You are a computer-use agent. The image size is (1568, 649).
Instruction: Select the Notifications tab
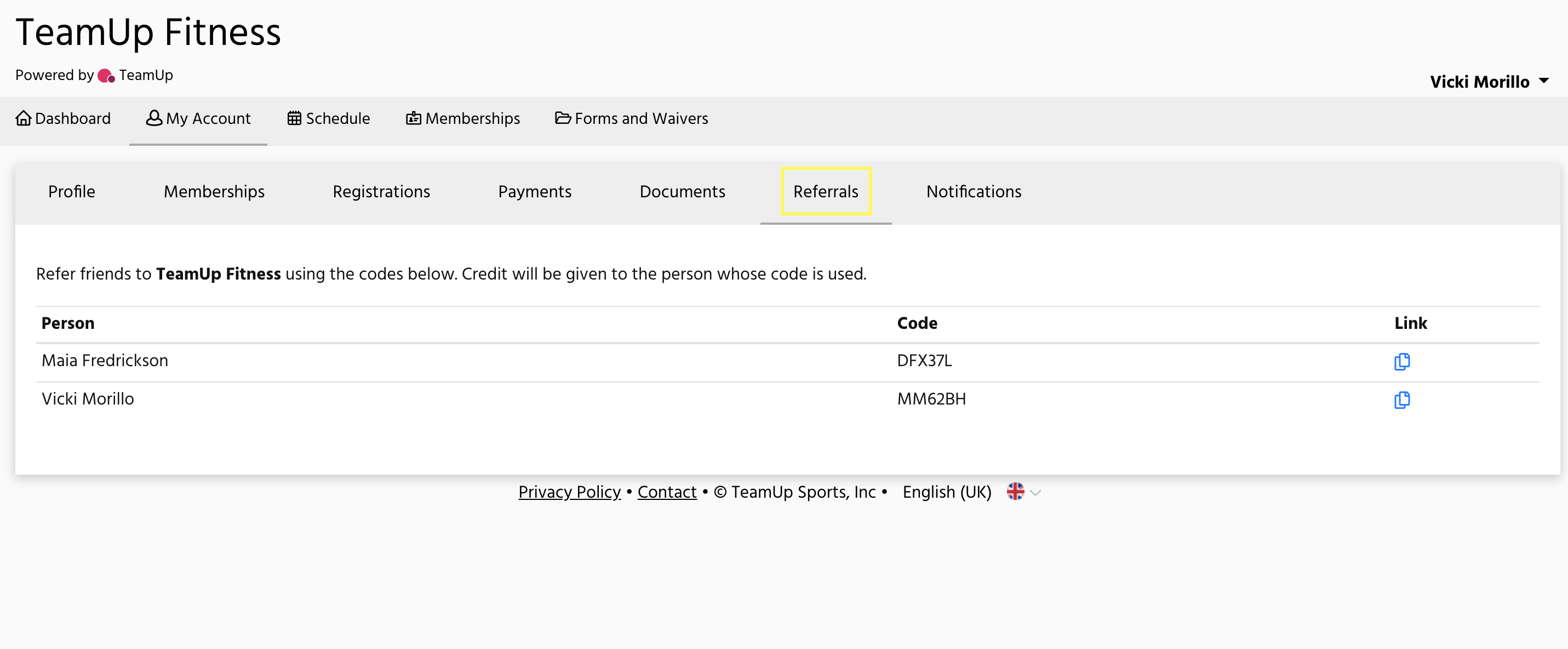(x=974, y=192)
